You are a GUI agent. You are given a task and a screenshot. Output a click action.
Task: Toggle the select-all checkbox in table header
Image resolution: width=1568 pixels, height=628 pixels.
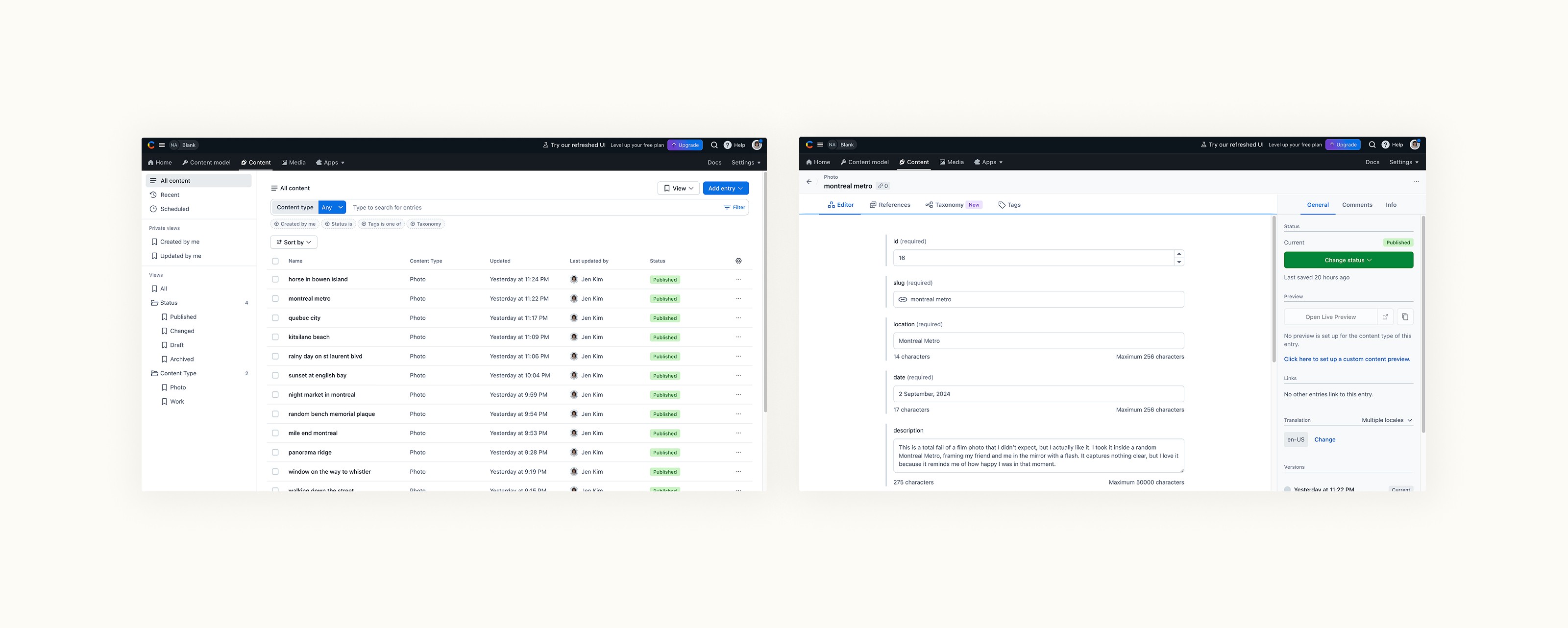(x=275, y=261)
